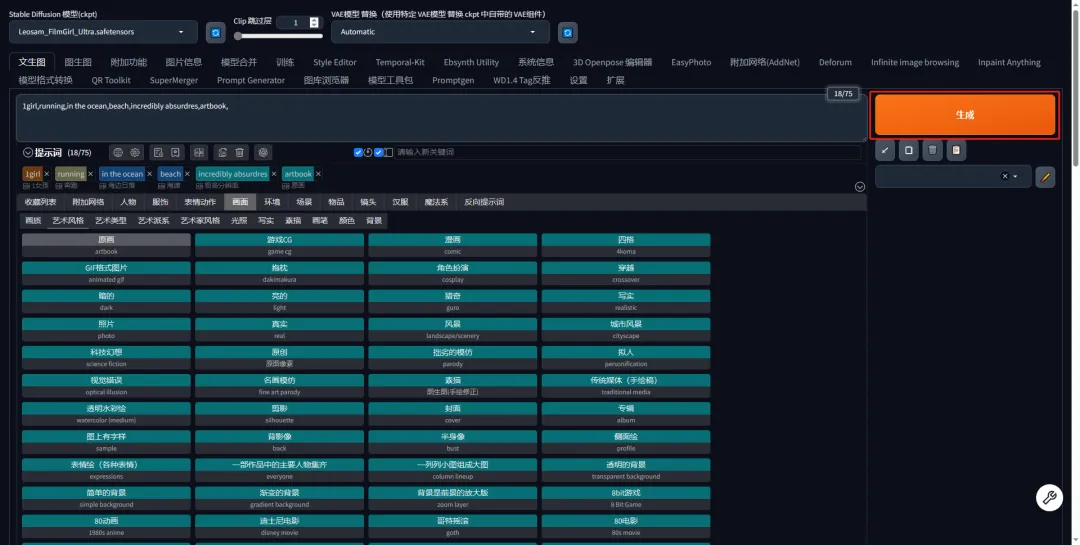Add the 剪影 silhouette tag
Image resolution: width=1080 pixels, height=545 pixels.
coord(280,413)
